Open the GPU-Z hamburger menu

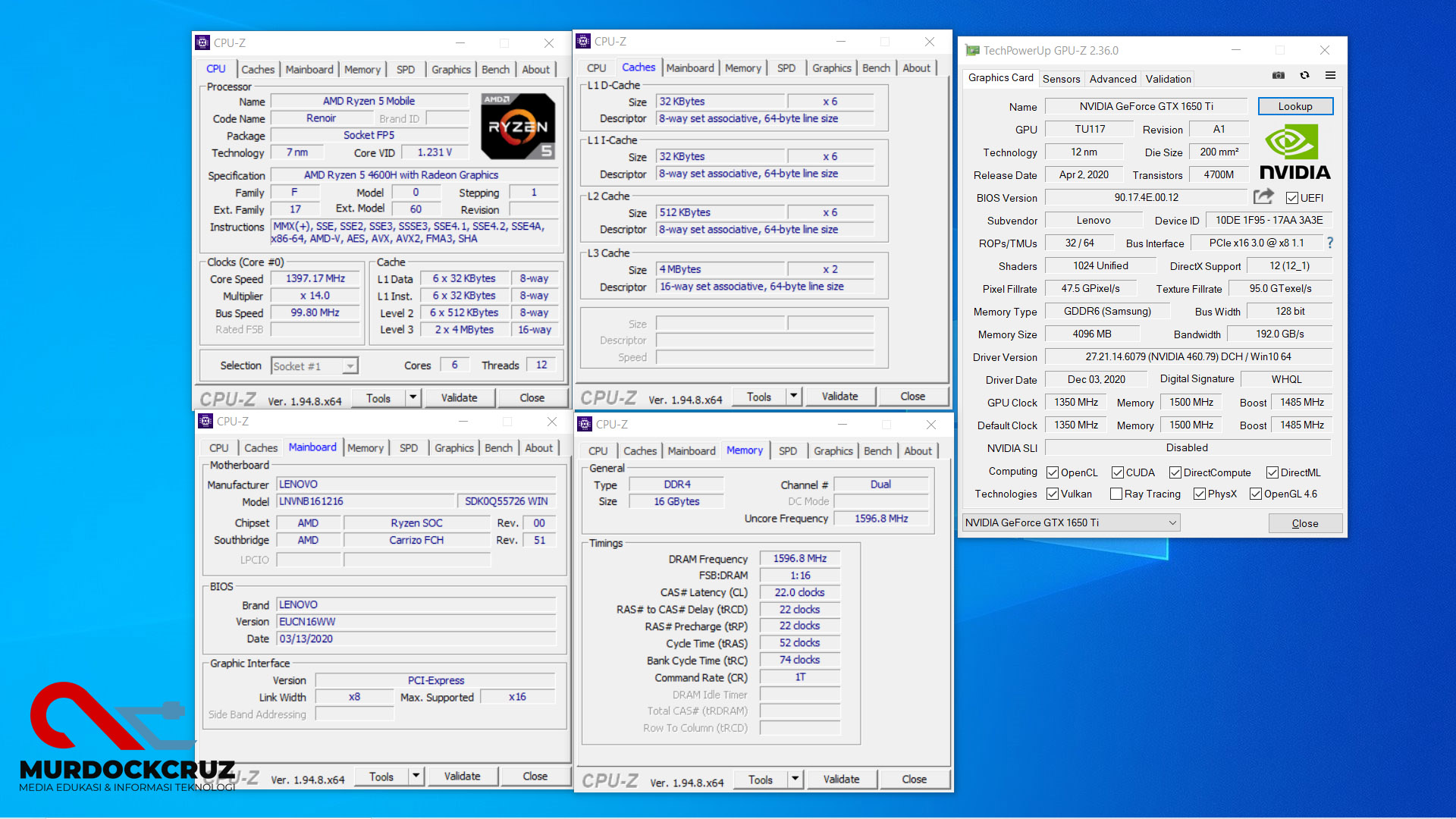pos(1330,75)
